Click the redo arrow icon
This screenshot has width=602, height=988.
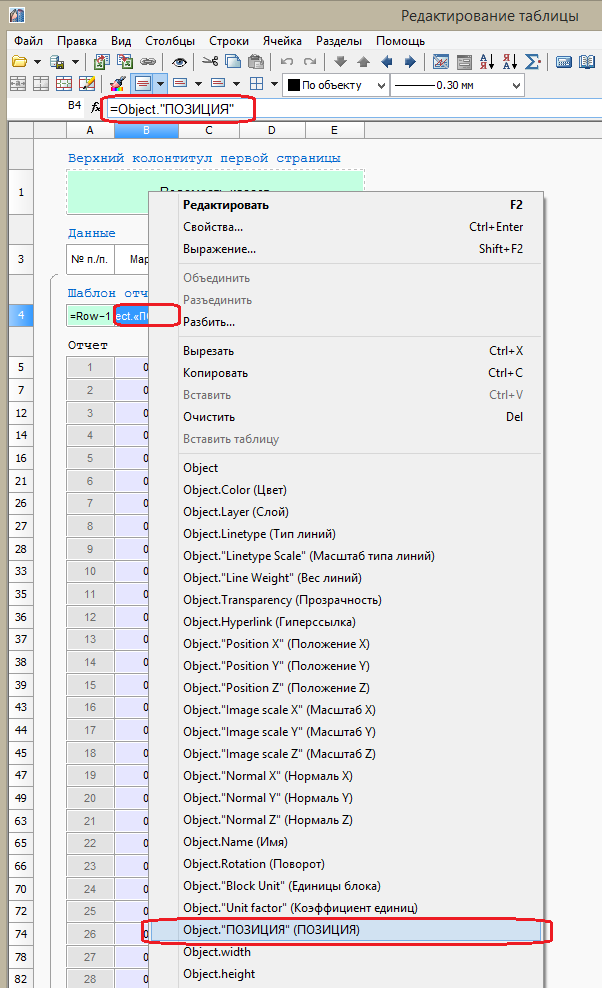(x=310, y=62)
